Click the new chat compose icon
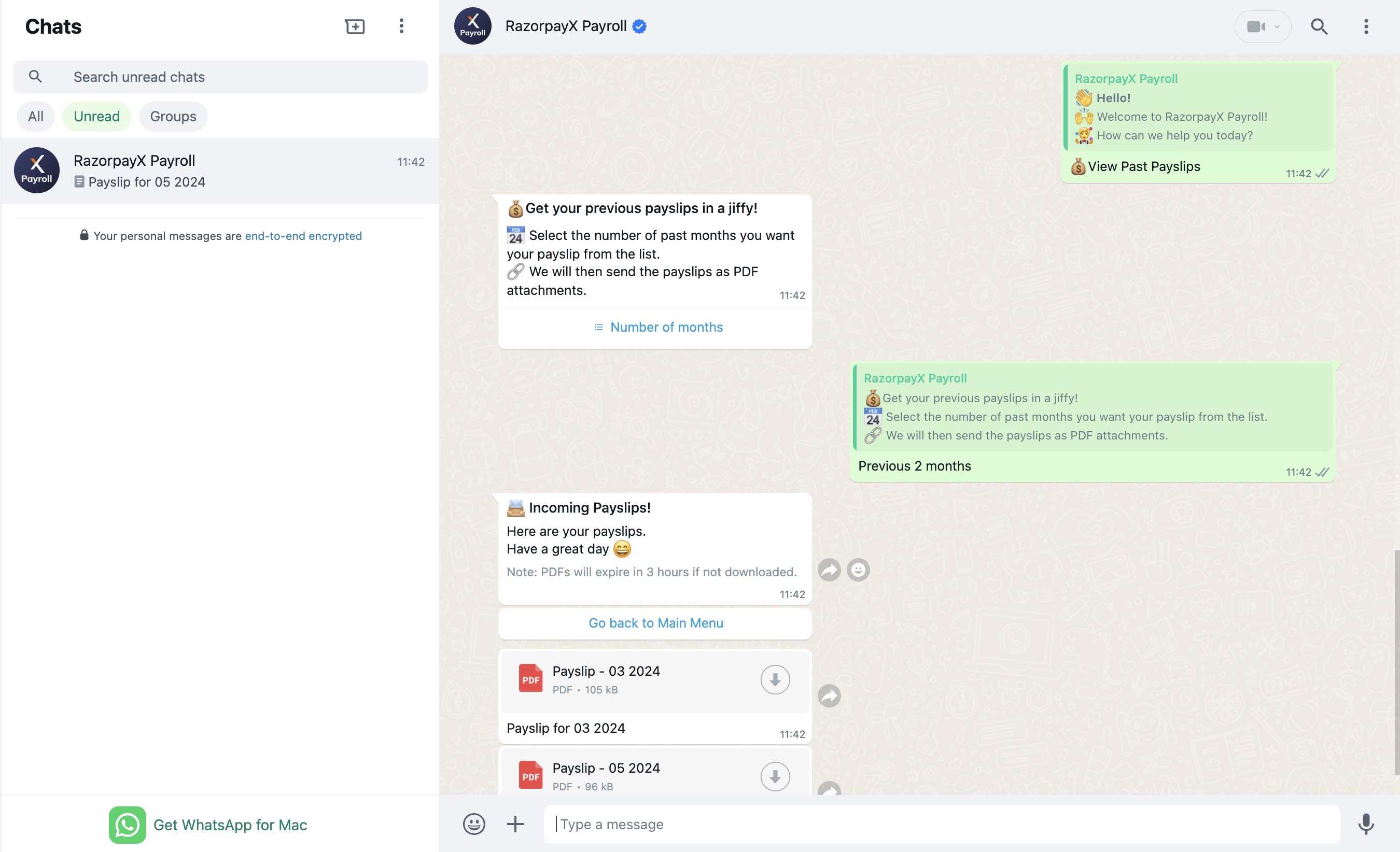Image resolution: width=1400 pixels, height=852 pixels. [355, 26]
